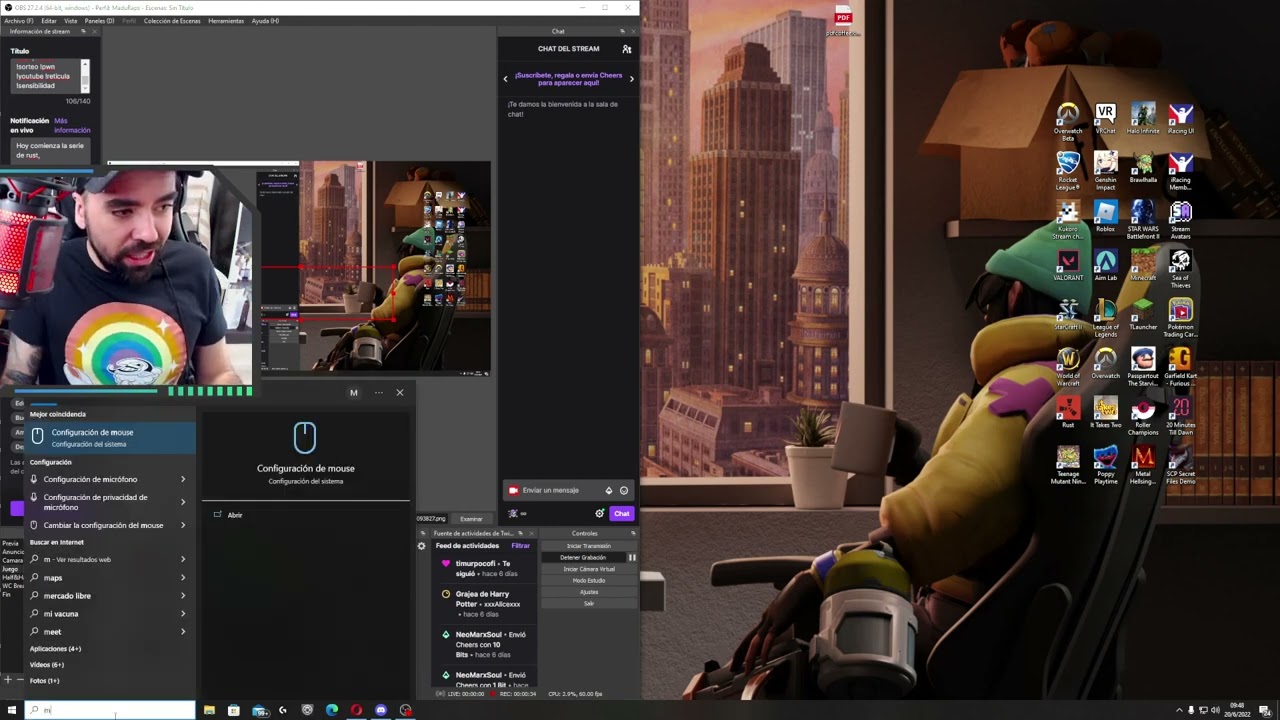Click Modo Estudio button
This screenshot has height=720, width=1280.
588,580
